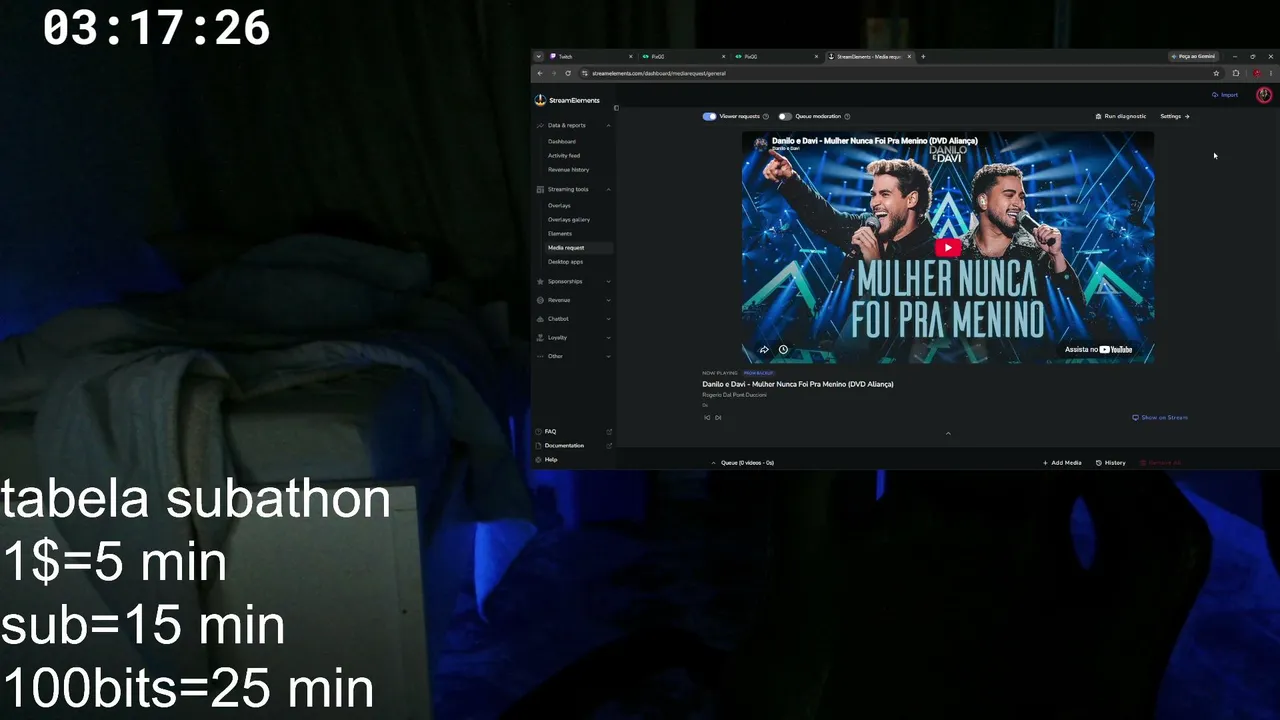Expand the Other section chevron
The width and height of the screenshot is (1280, 720).
coord(608,356)
